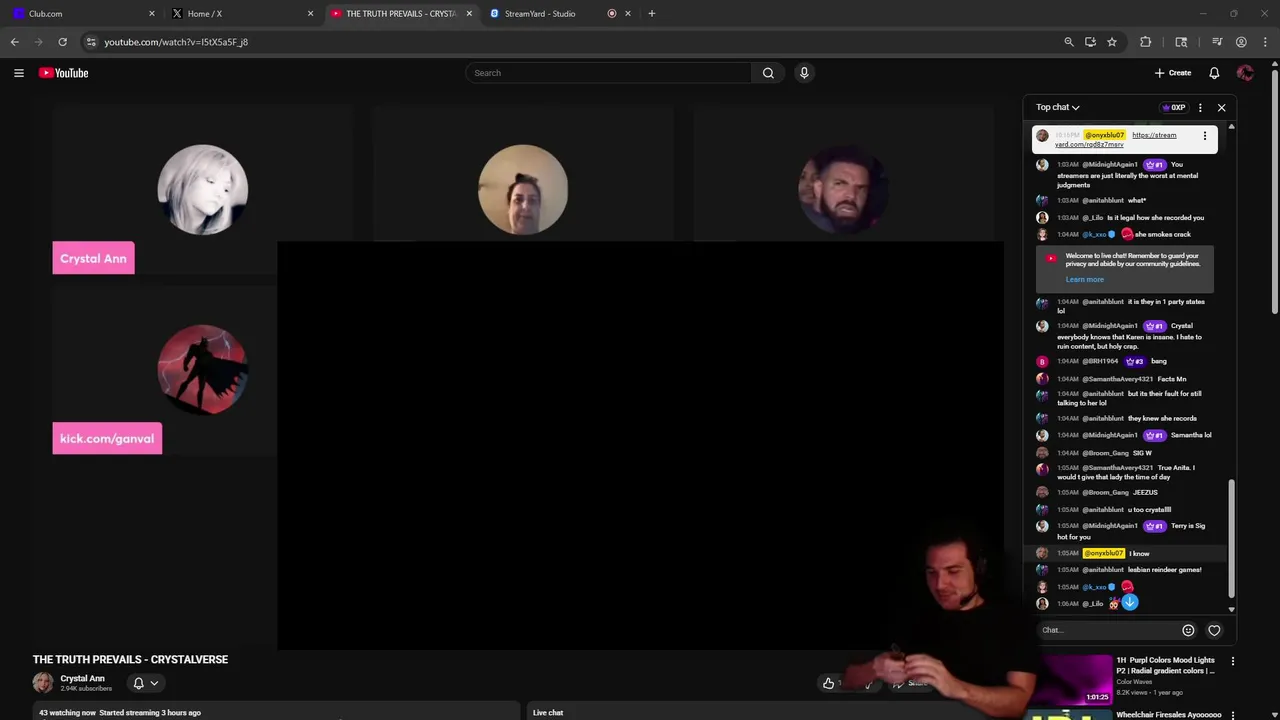Close the Club.com tab
The image size is (1280, 720).
pyautogui.click(x=152, y=13)
